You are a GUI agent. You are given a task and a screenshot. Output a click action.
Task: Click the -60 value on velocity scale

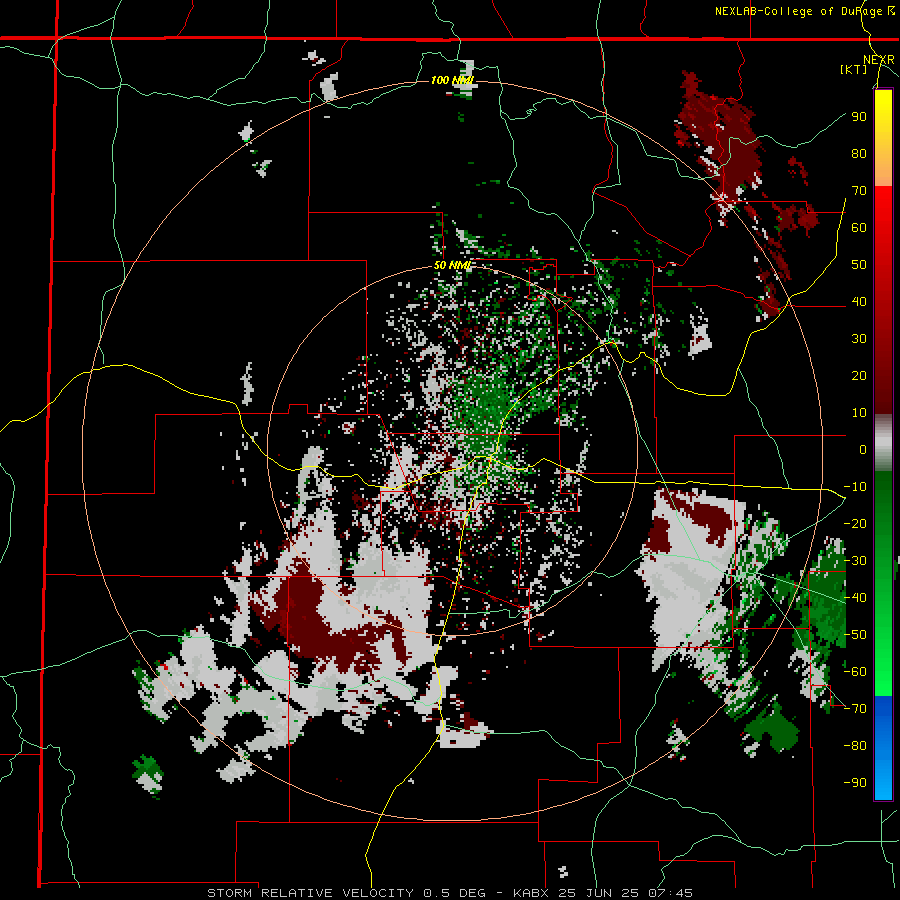855,672
